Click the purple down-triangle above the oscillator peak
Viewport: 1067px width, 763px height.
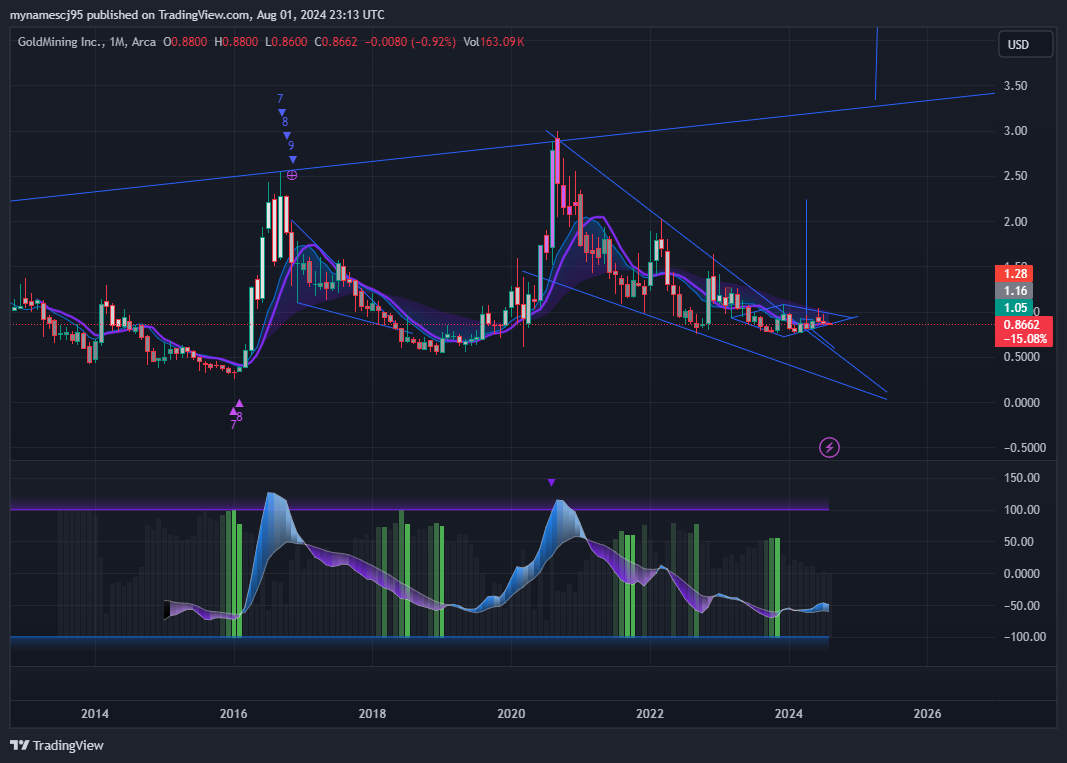[551, 483]
